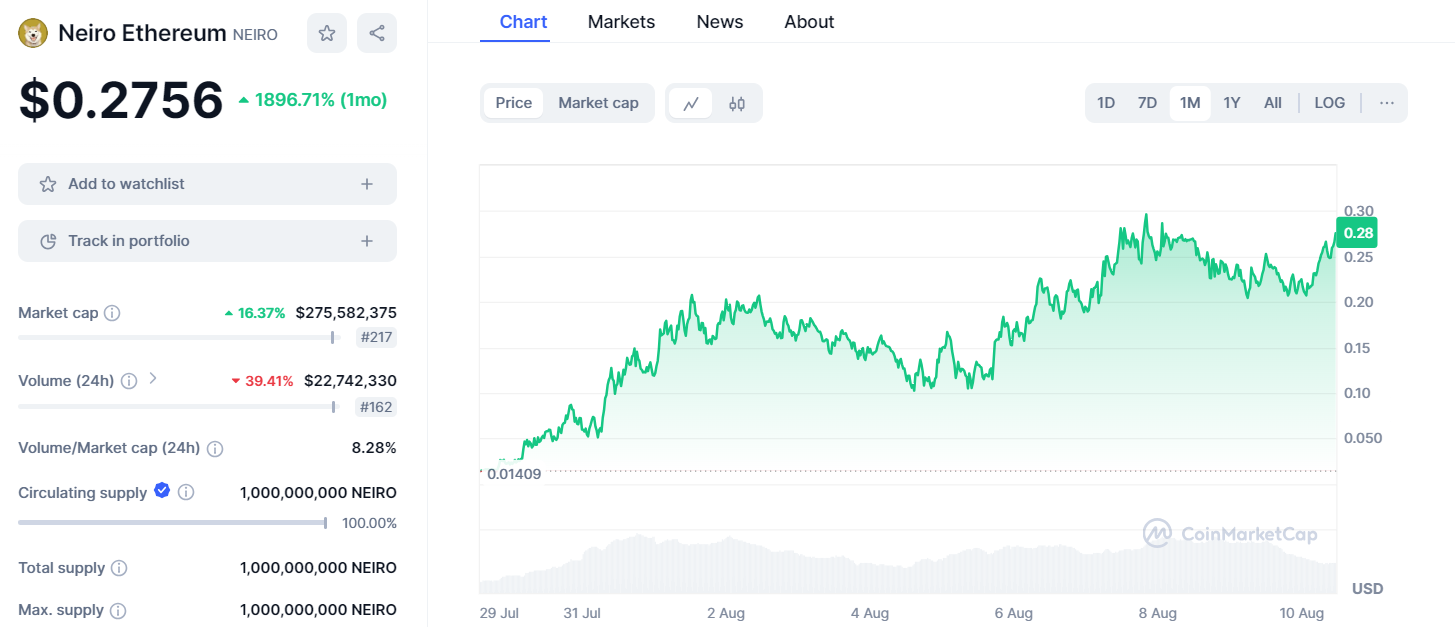This screenshot has height=627, width=1455.
Task: Select the 7D time range
Action: (1147, 103)
